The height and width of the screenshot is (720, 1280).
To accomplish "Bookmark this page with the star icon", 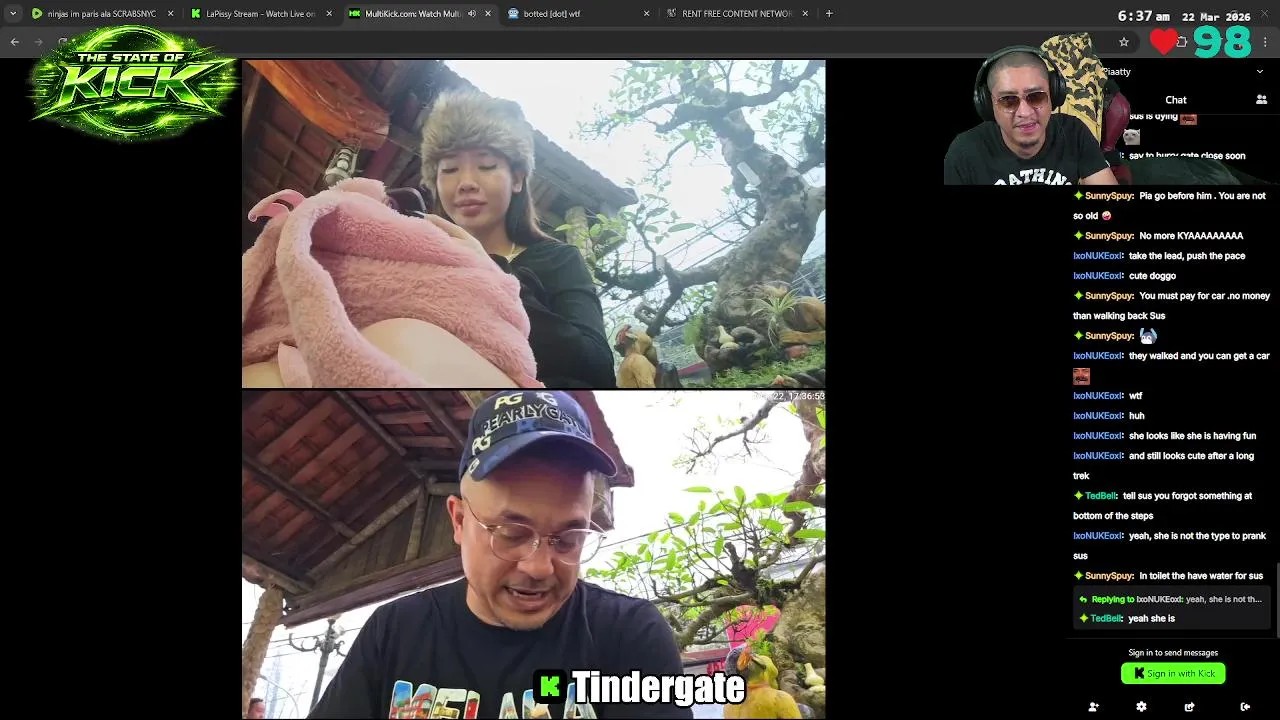I will [1124, 42].
